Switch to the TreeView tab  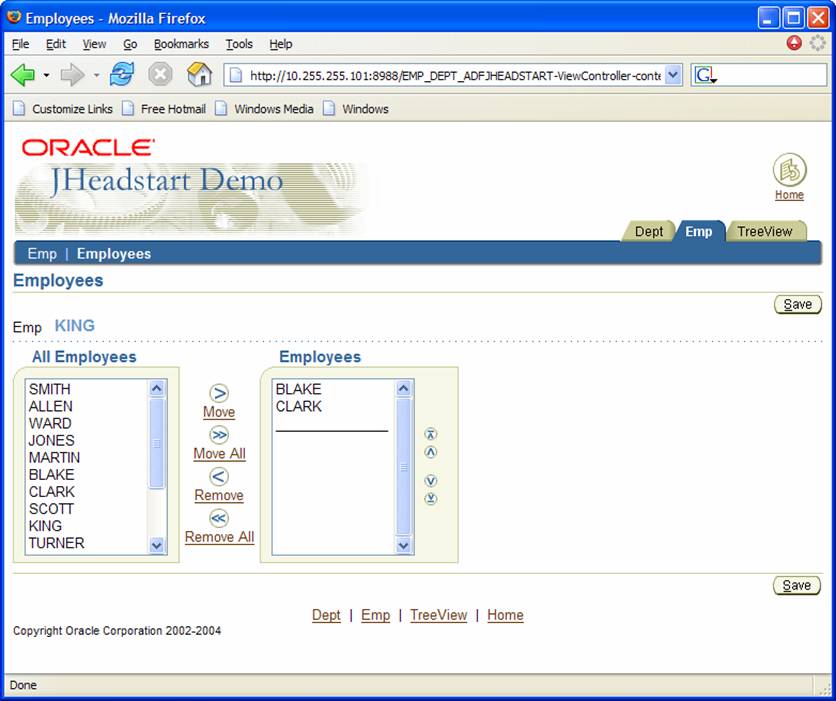[764, 231]
